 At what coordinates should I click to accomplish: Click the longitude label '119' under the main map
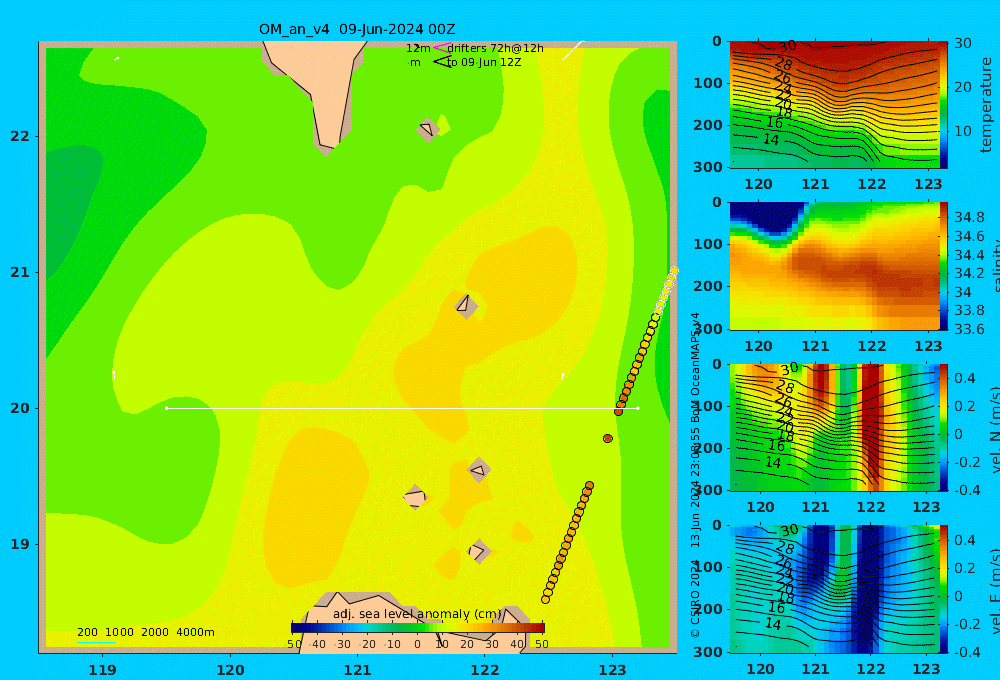(x=103, y=670)
